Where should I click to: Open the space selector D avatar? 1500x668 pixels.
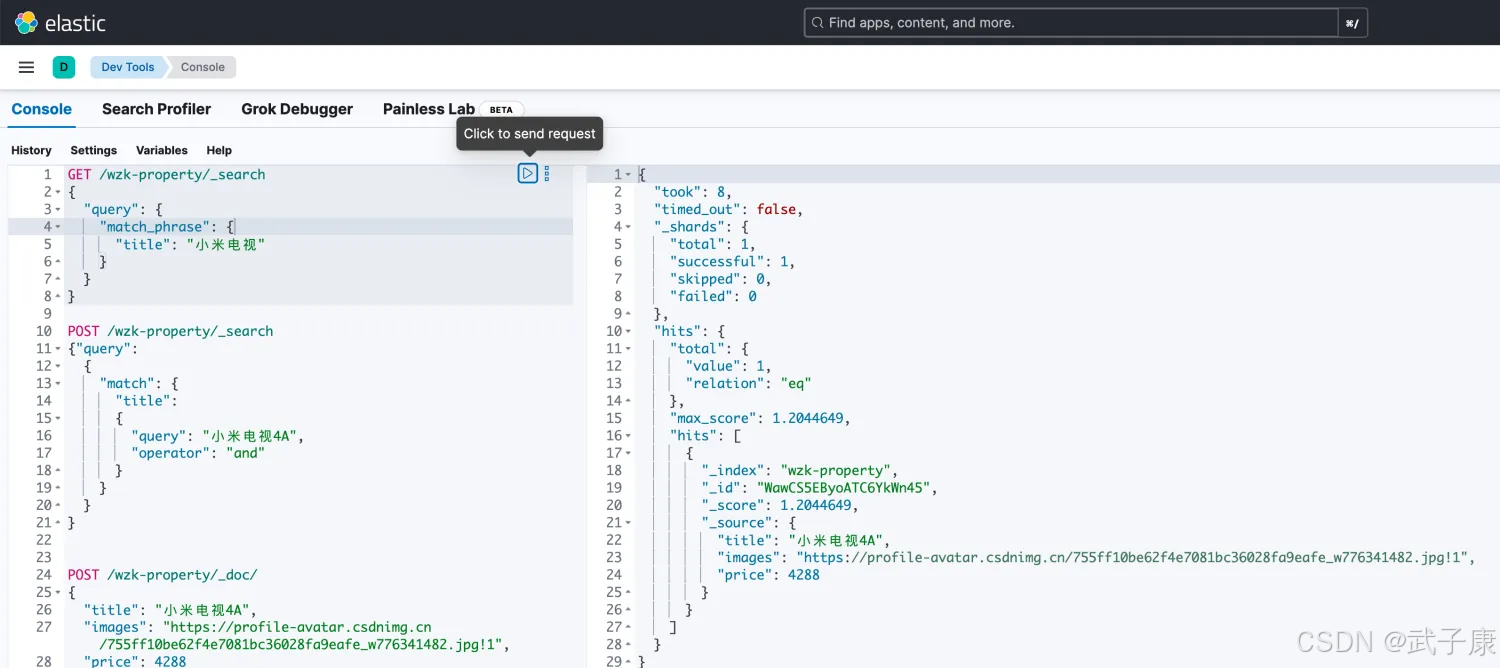click(64, 67)
